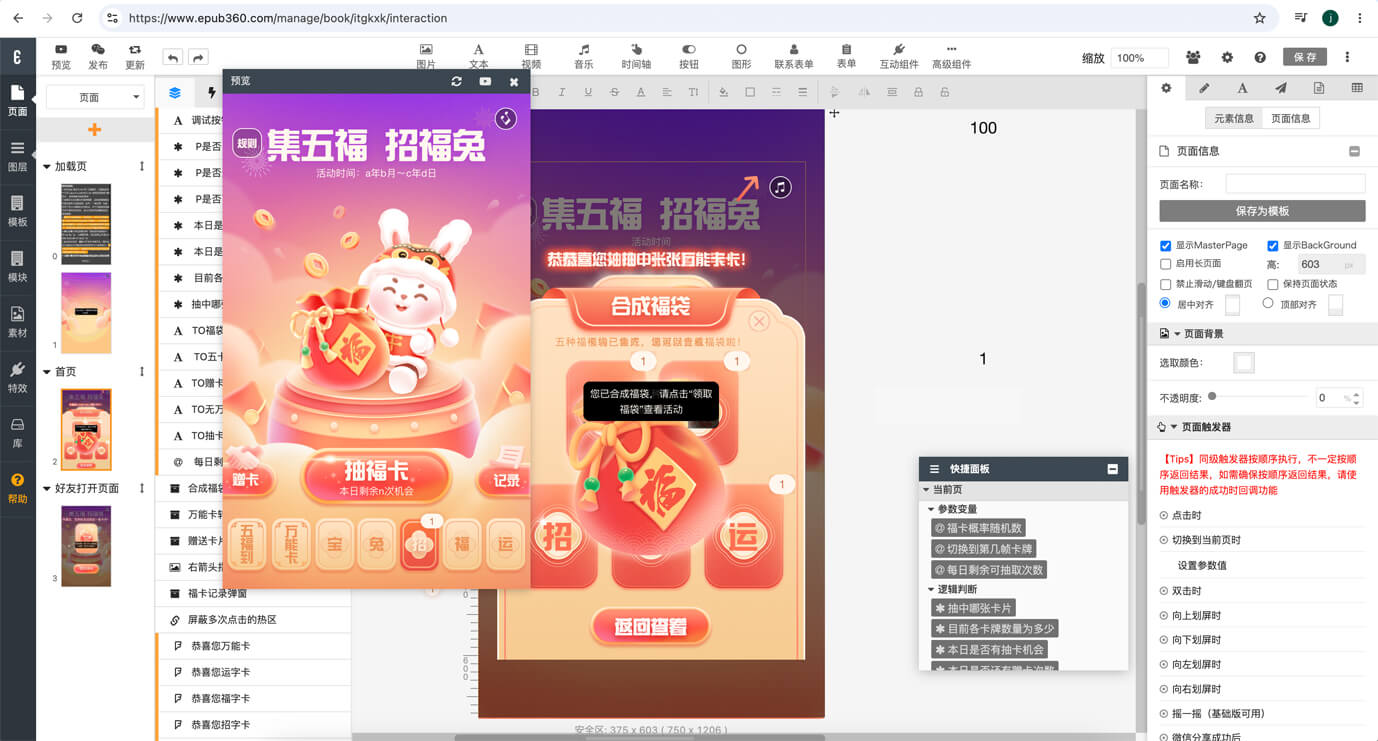Collapse the 页面背景 section
1378x741 pixels.
[x=1177, y=334]
